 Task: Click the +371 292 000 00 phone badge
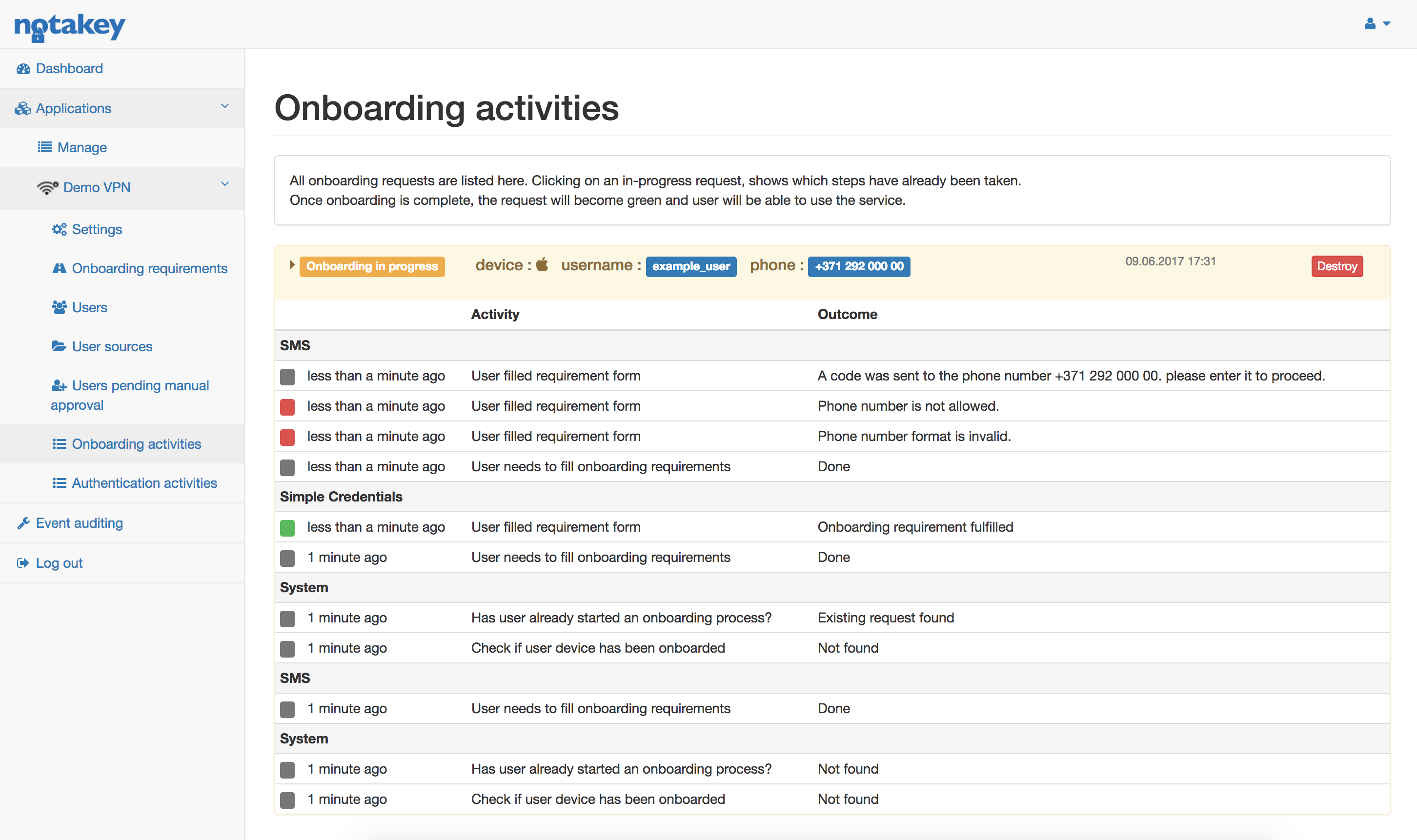click(859, 266)
